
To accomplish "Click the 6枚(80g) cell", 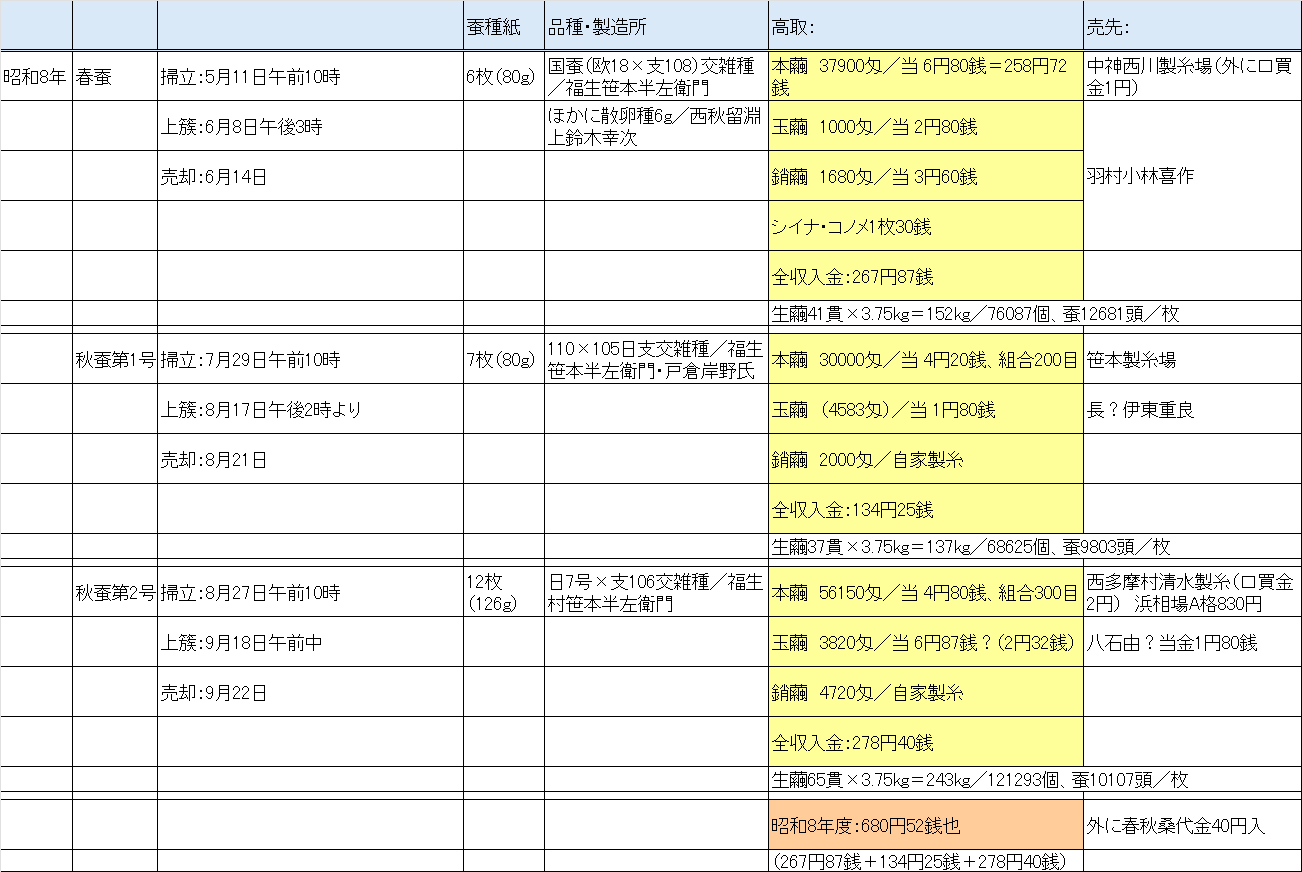I will 504,76.
